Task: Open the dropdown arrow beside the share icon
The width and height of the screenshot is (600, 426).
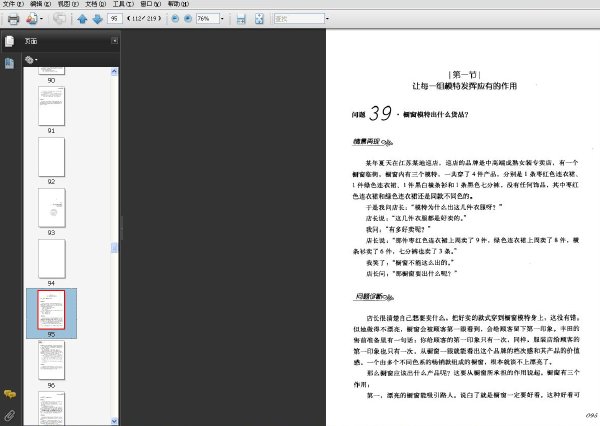Action: point(41,19)
